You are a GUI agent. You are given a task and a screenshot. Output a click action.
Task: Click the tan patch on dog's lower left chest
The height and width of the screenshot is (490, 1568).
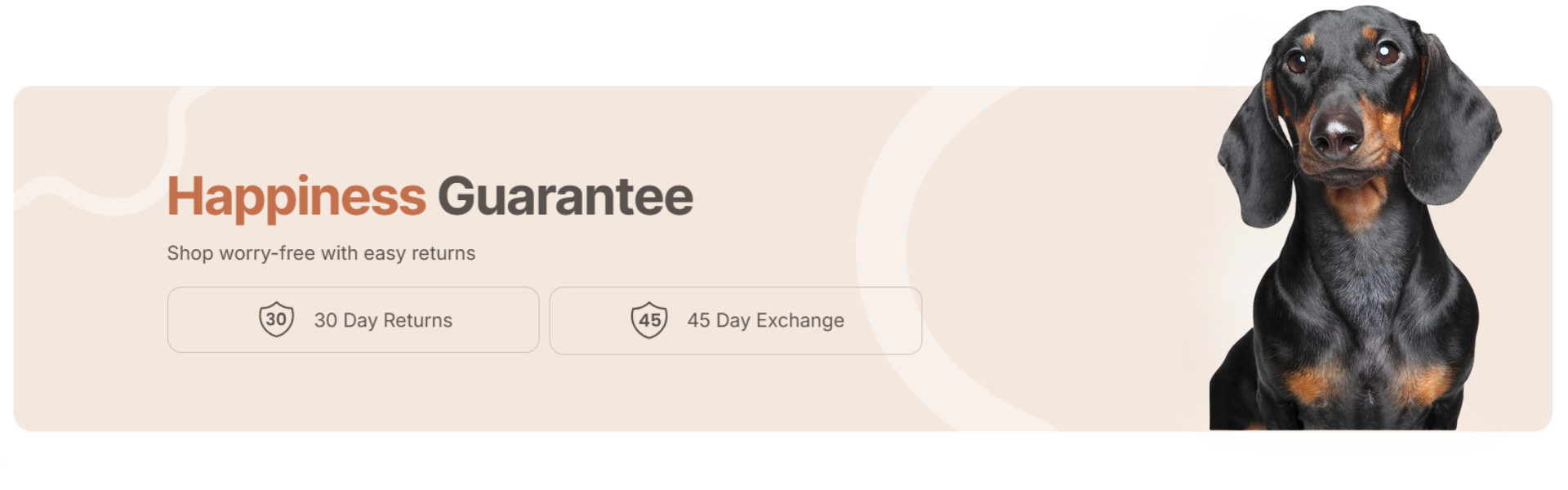coord(1315,381)
